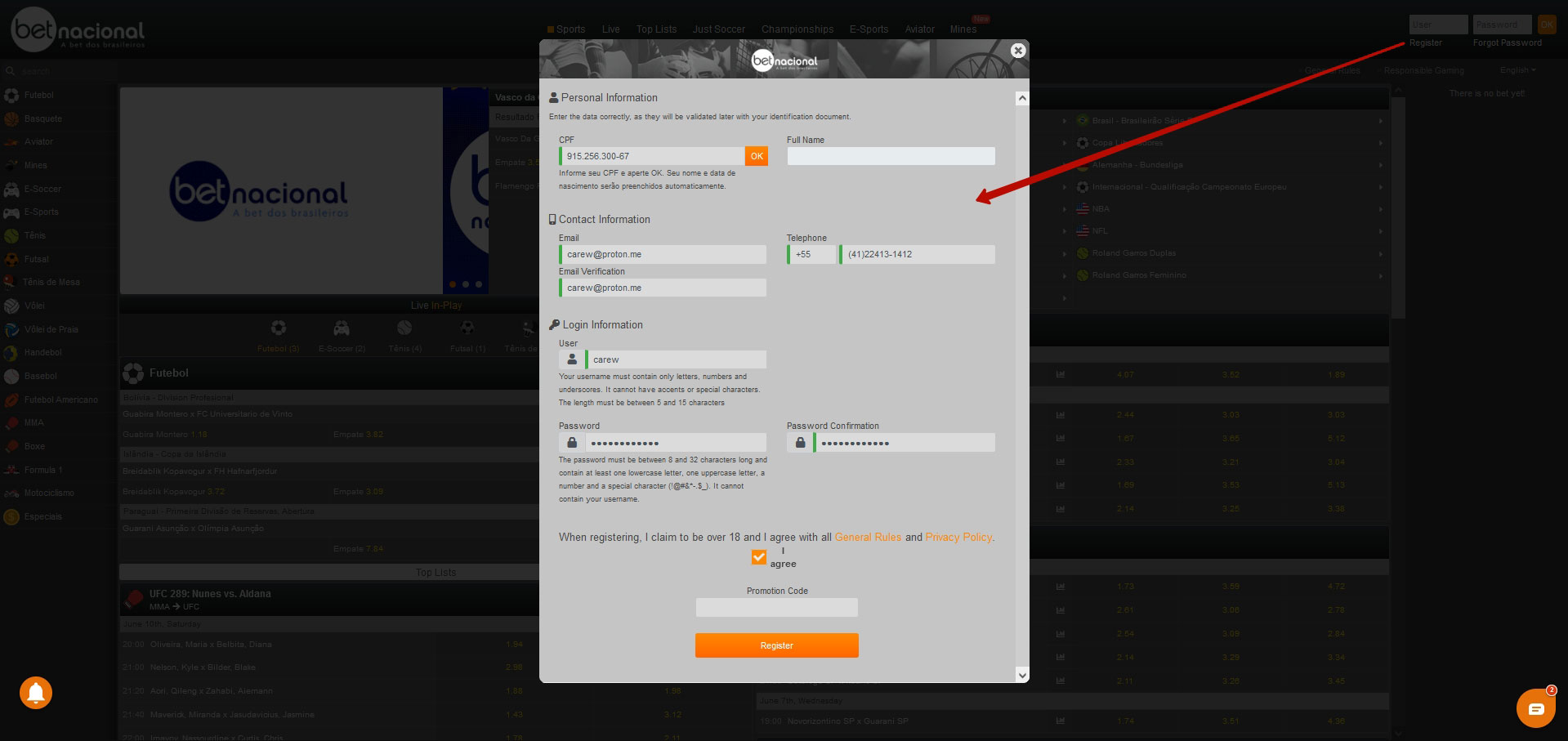This screenshot has height=741, width=1568.
Task: Focus the Full Name field
Action: coord(891,156)
